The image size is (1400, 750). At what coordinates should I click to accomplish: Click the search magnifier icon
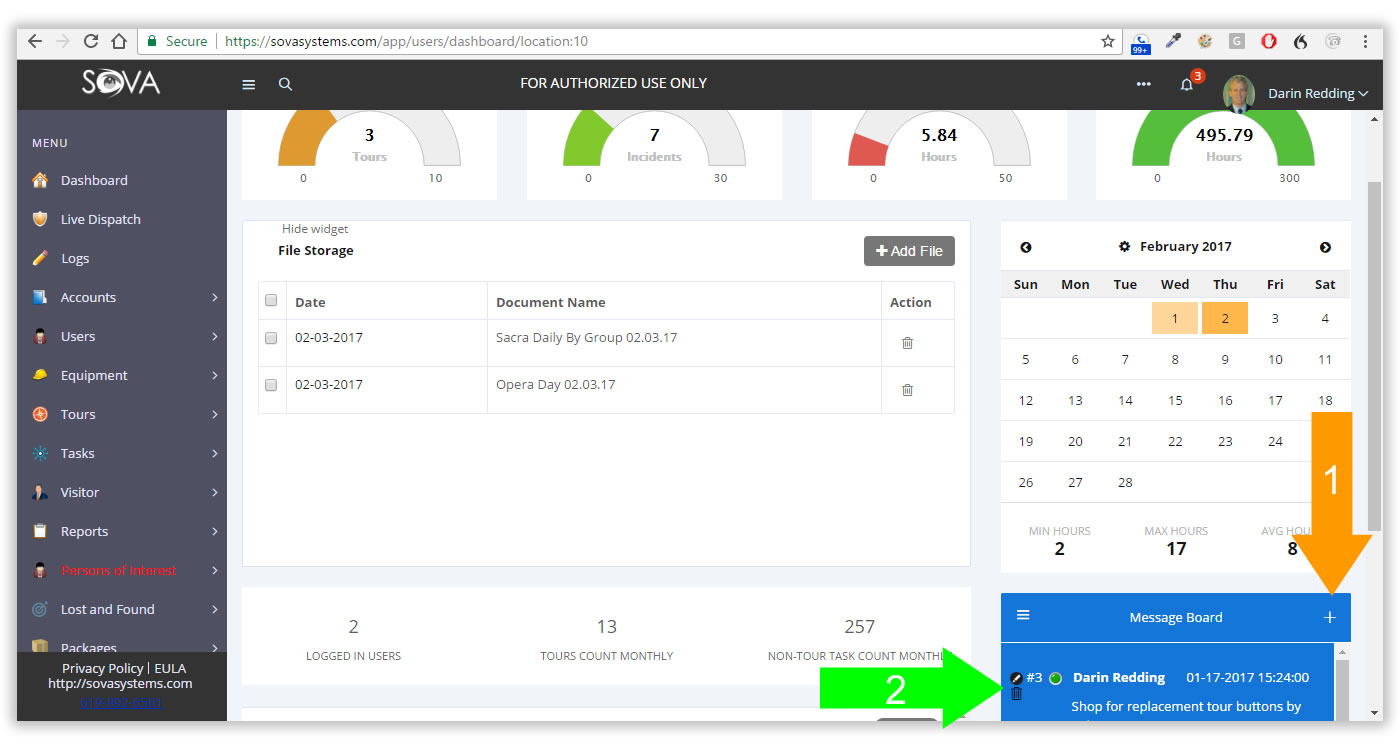285,84
